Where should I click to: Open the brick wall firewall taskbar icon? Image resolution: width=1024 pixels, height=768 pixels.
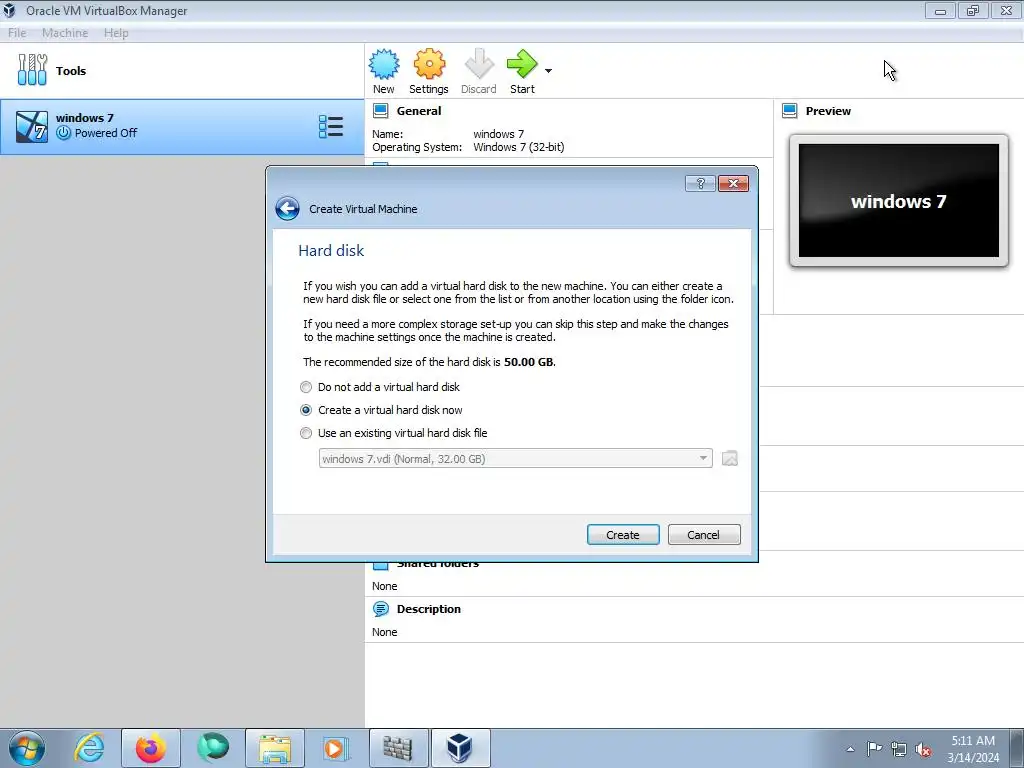tap(398, 748)
